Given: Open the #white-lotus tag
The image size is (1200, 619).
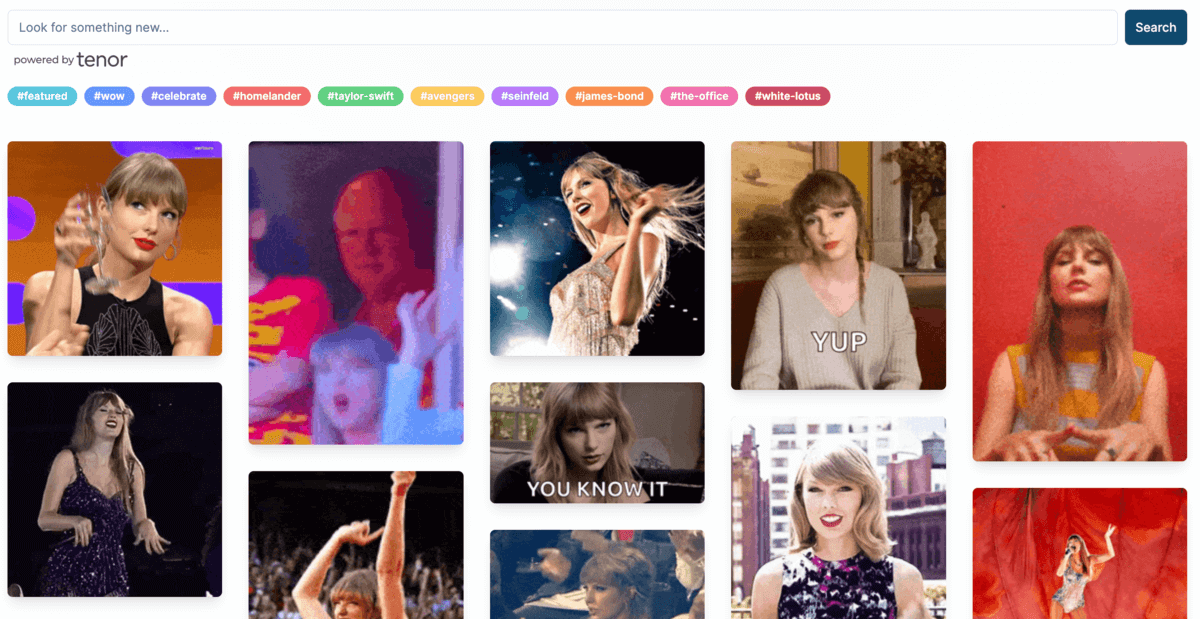Looking at the screenshot, I should (x=787, y=96).
